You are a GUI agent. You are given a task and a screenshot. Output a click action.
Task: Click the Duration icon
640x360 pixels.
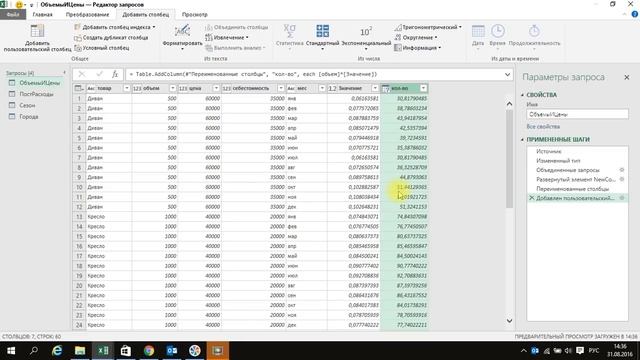[x=534, y=31]
